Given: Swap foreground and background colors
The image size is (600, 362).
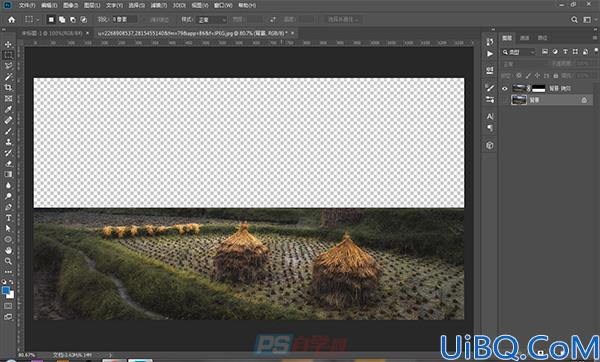Looking at the screenshot, I should pos(11,282).
